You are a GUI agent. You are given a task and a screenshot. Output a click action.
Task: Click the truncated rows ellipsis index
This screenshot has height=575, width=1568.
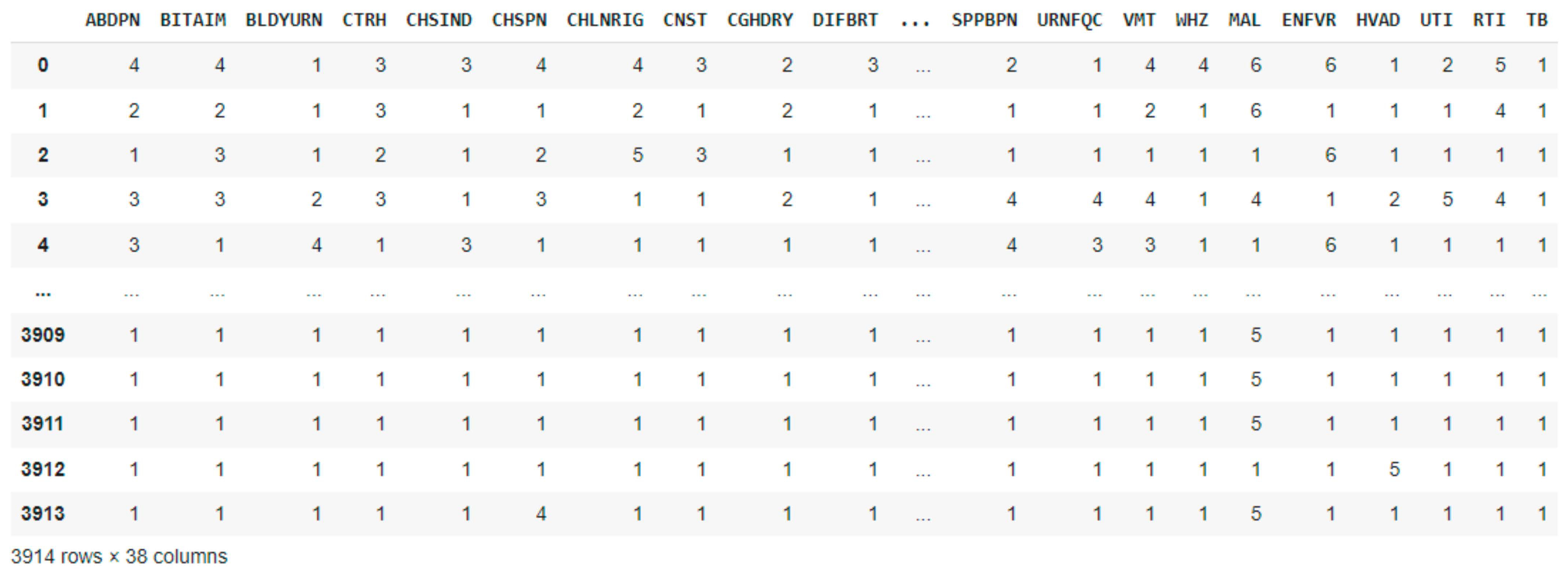(43, 294)
